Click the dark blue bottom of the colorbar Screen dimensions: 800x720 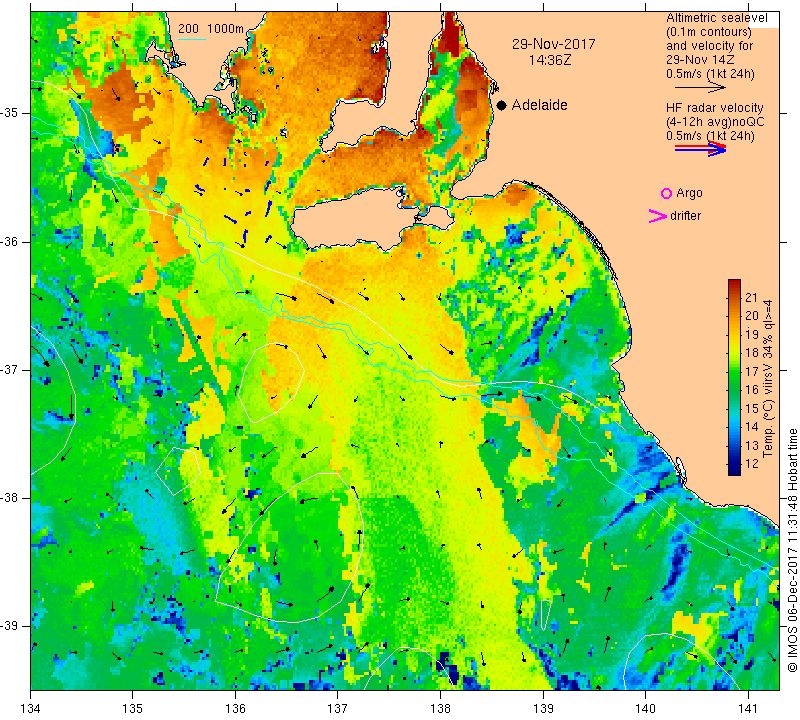tap(734, 470)
